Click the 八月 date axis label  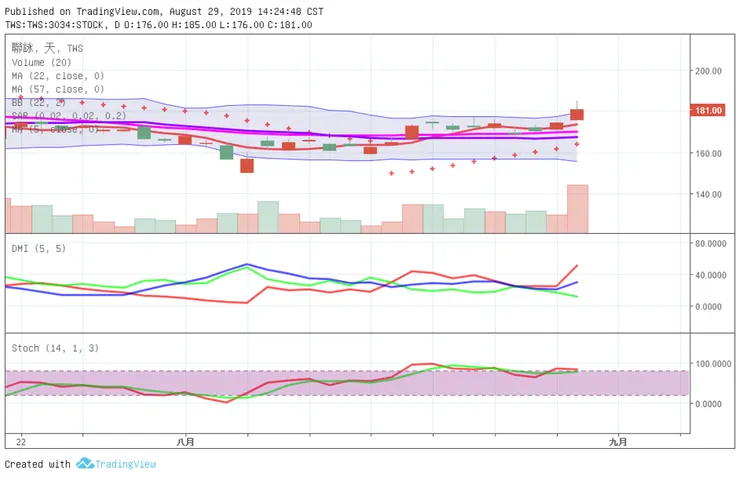(x=185, y=442)
